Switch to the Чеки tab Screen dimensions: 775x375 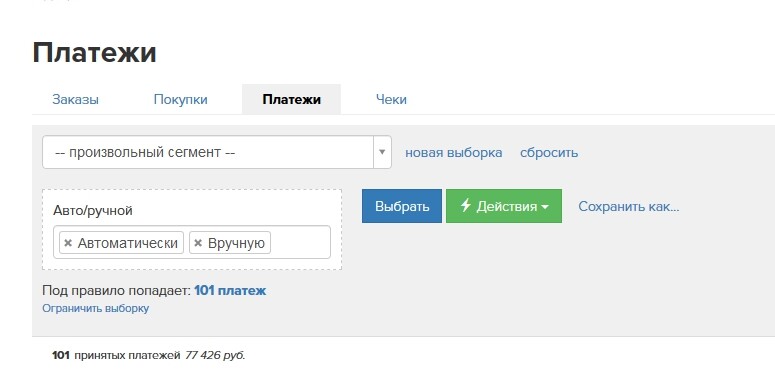[x=391, y=99]
